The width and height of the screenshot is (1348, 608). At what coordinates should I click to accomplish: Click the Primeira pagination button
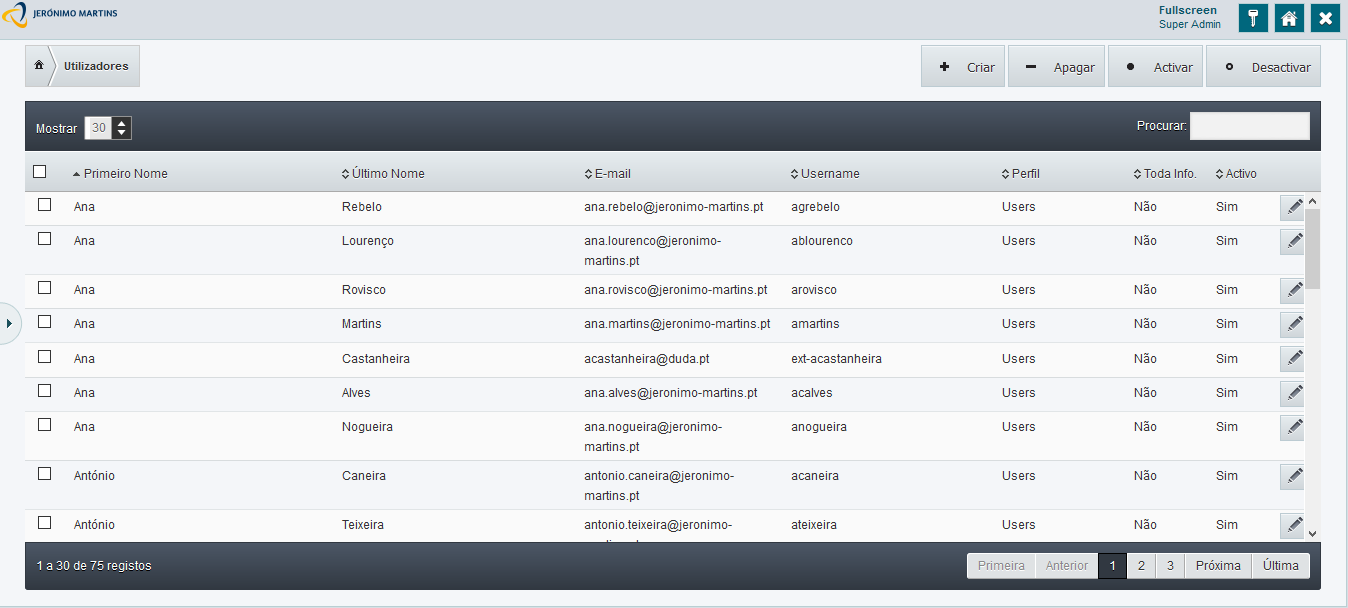pos(1001,565)
